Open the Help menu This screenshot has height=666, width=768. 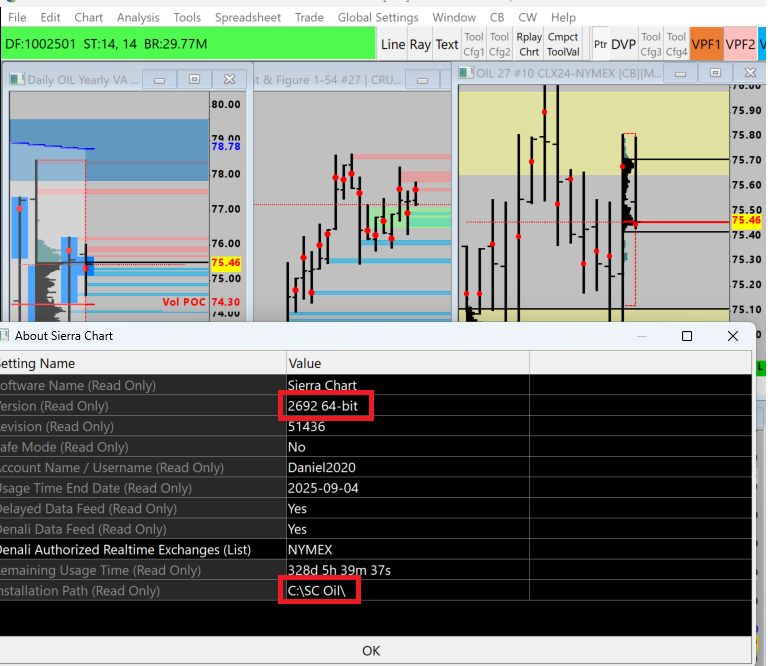click(563, 18)
